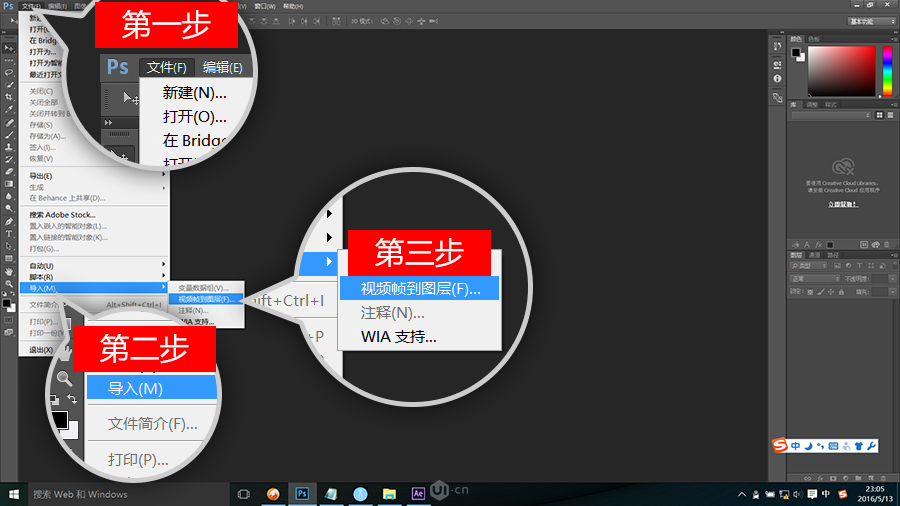
Task: Expand the 自动(U) submenu
Action: (94, 266)
